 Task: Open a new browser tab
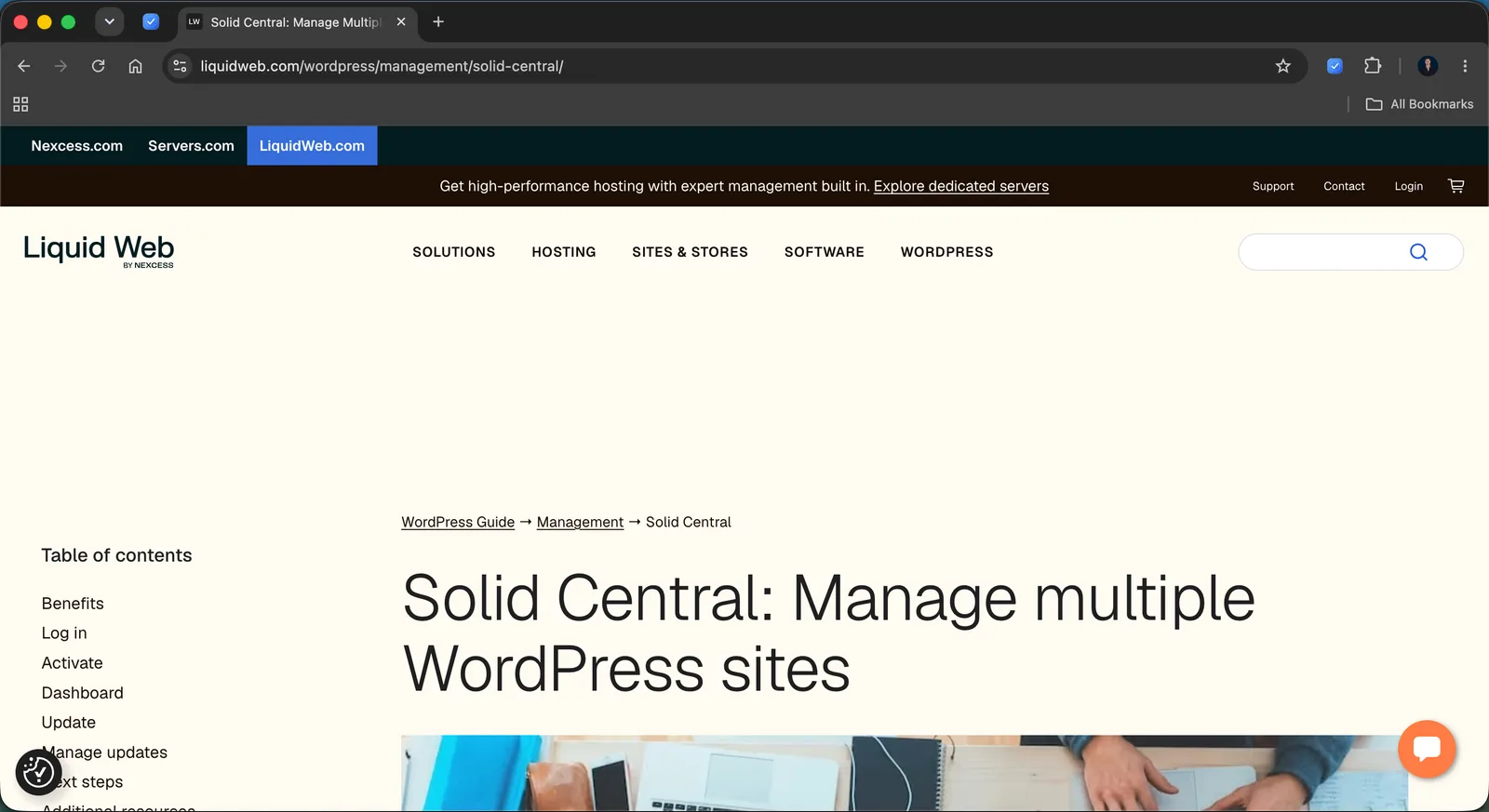click(438, 21)
